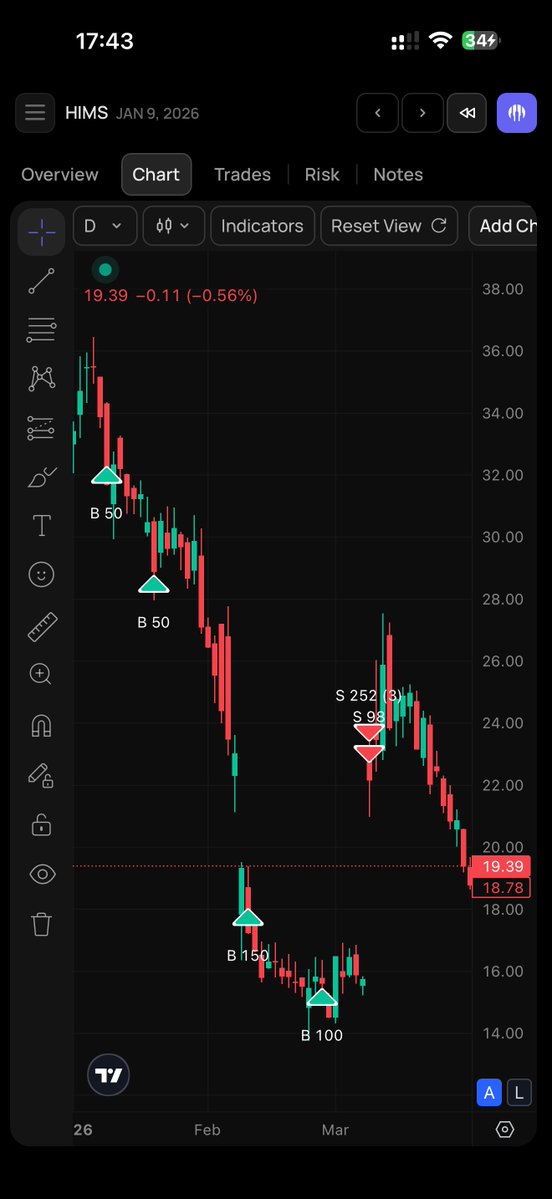Open the forecasting and measurement tools

pos(41,428)
